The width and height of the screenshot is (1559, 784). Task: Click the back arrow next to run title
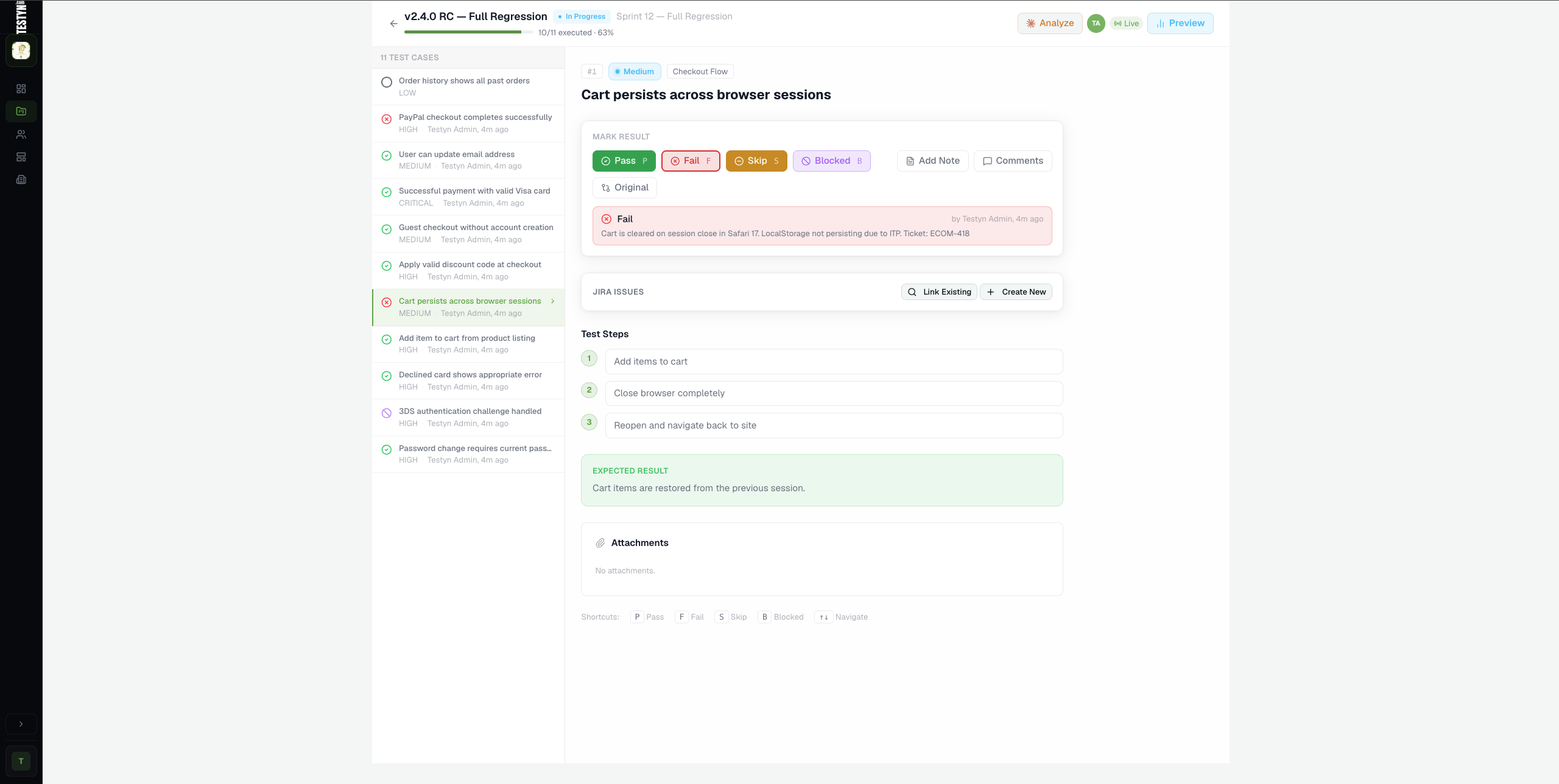(393, 24)
